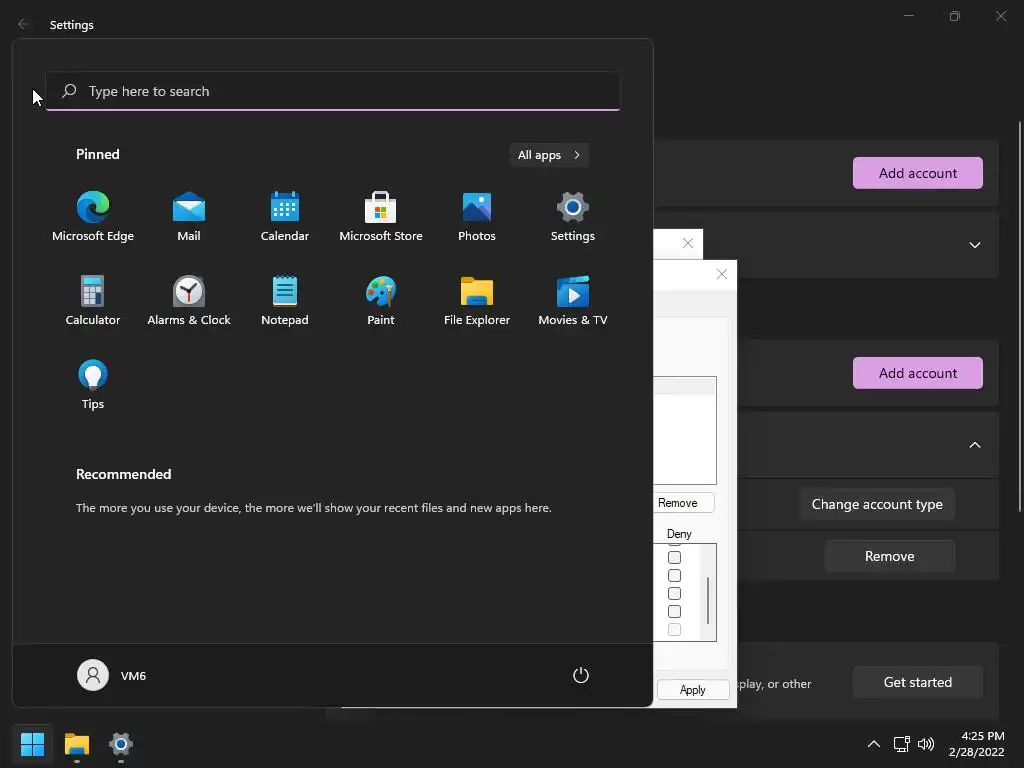
Task: Open the VM6 user account menu
Action: (x=112, y=675)
